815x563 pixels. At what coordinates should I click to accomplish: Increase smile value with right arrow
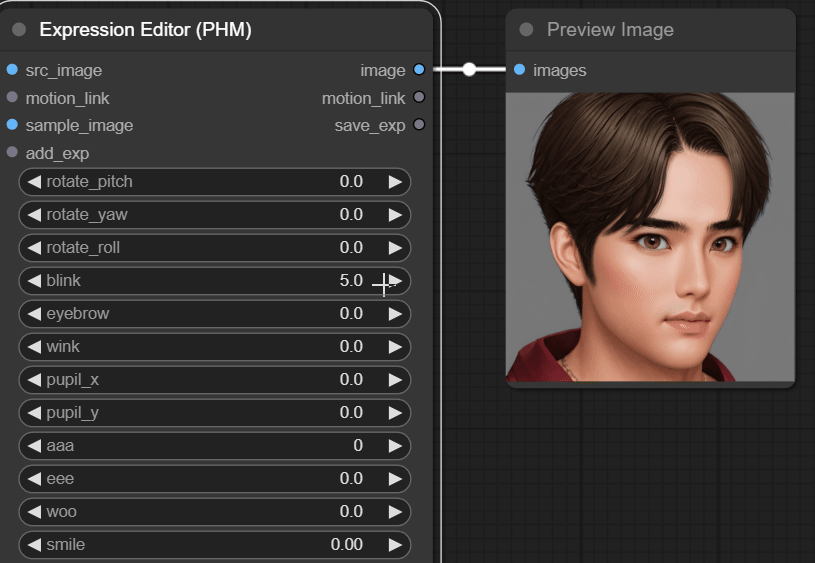(x=395, y=545)
